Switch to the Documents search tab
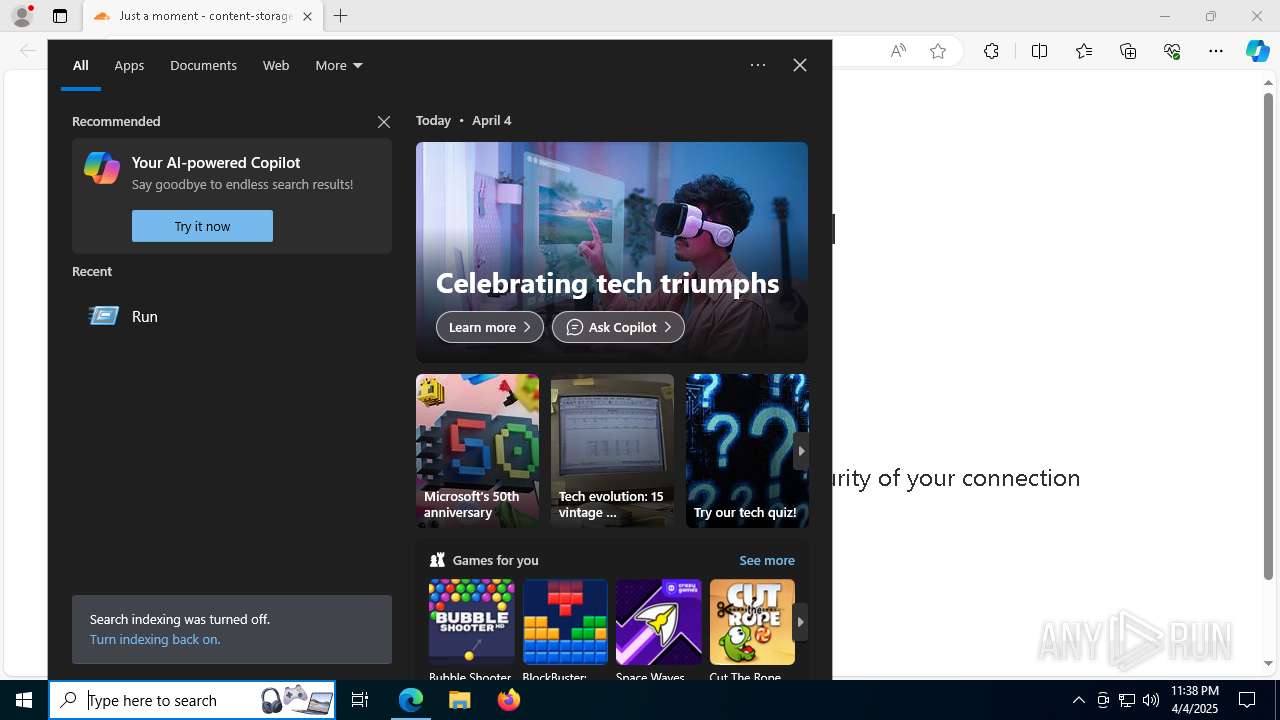The height and width of the screenshot is (720, 1280). click(203, 65)
